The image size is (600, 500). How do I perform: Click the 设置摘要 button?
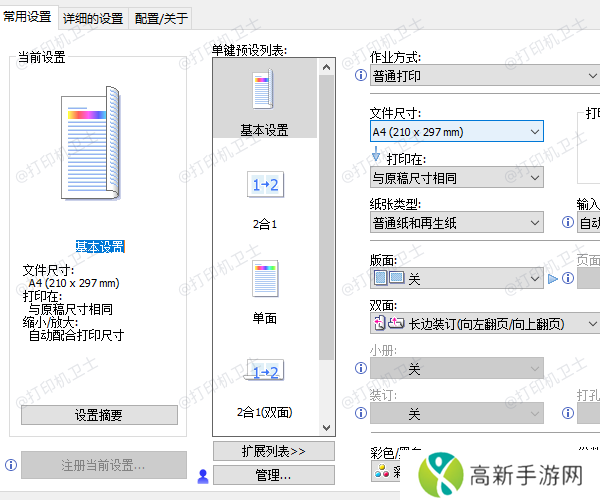point(99,415)
